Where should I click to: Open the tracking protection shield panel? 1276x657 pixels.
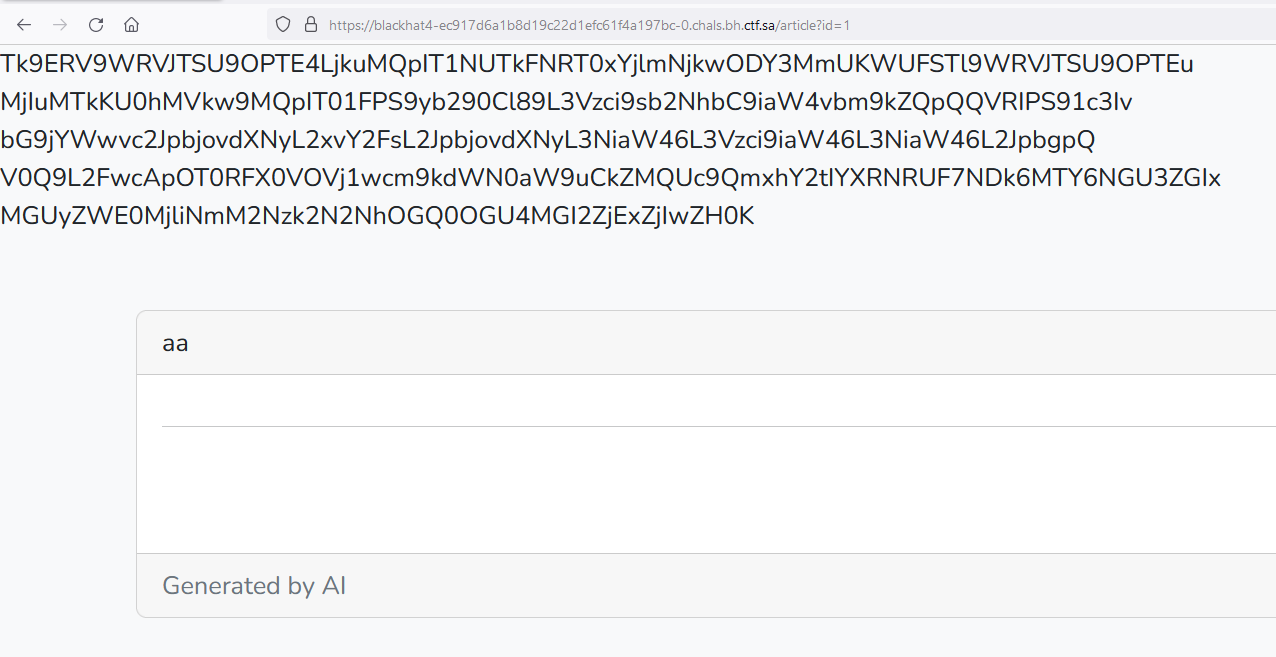pyautogui.click(x=283, y=25)
